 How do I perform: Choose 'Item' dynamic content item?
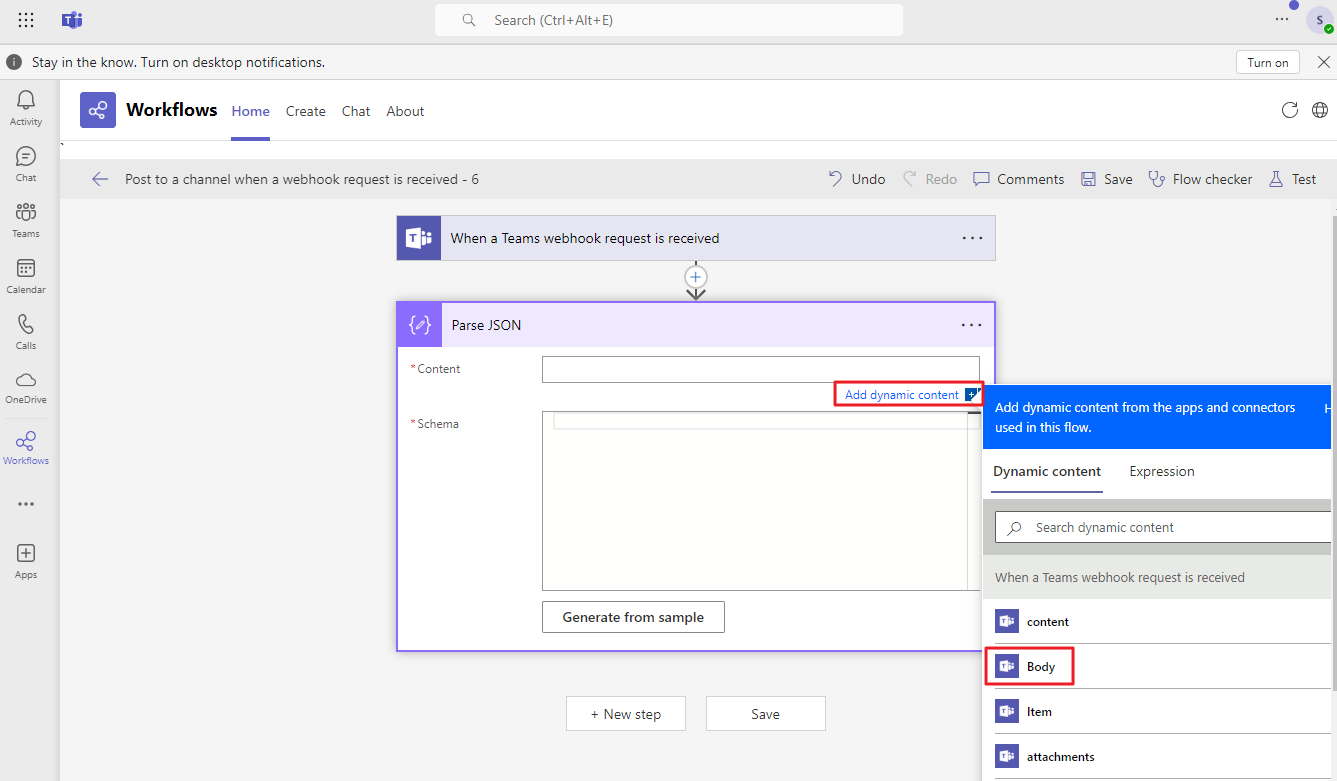tap(1157, 712)
